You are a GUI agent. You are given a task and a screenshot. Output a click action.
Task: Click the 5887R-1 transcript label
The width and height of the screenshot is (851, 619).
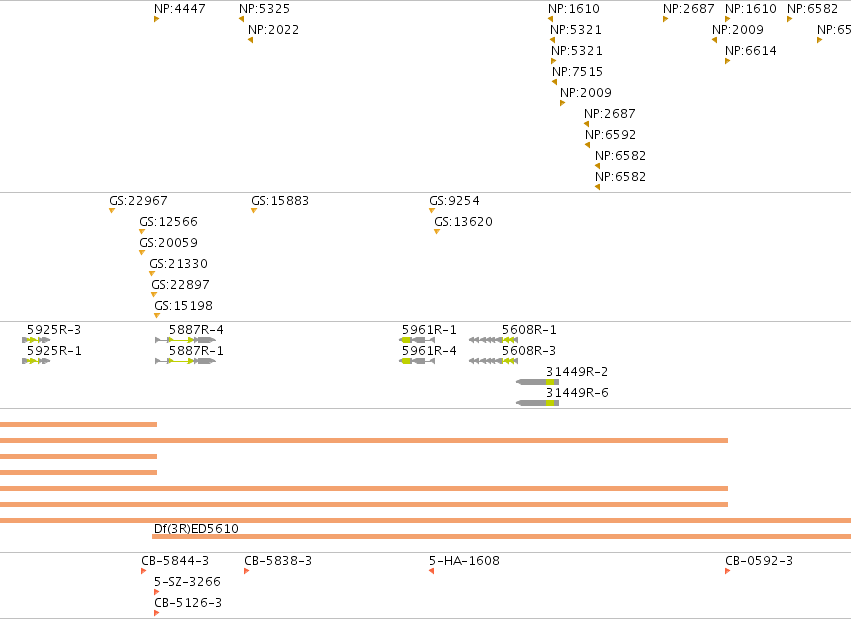coord(196,351)
